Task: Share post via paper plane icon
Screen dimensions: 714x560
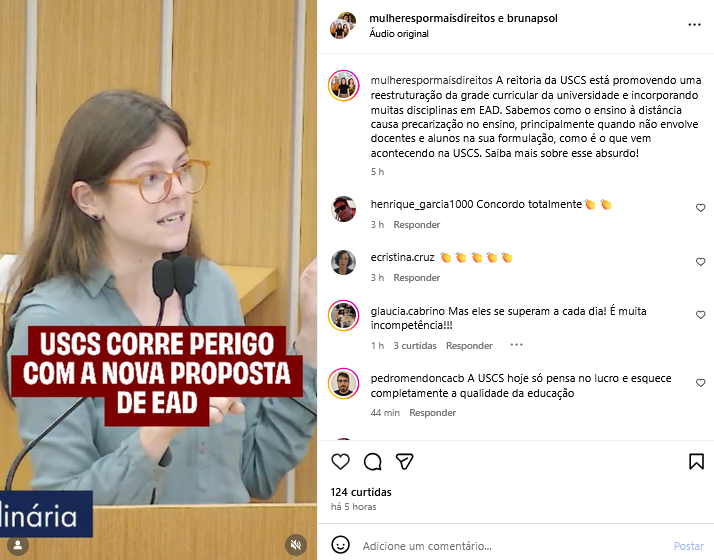Action: (404, 462)
